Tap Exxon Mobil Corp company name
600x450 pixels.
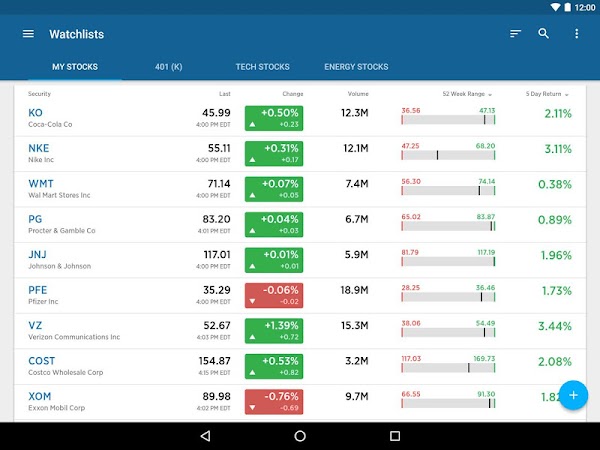pyautogui.click(x=56, y=408)
